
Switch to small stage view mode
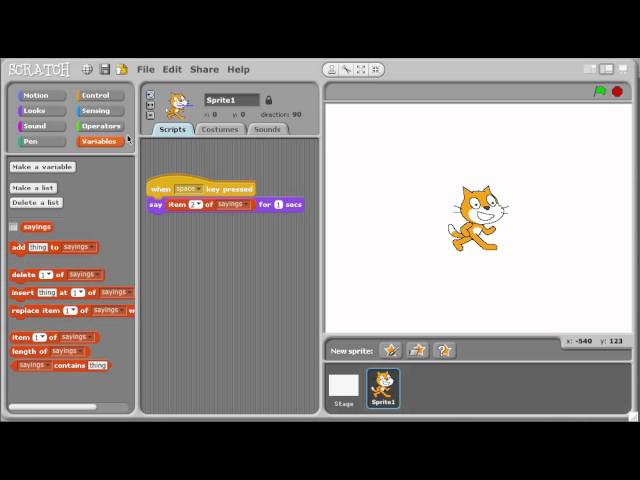click(x=590, y=69)
